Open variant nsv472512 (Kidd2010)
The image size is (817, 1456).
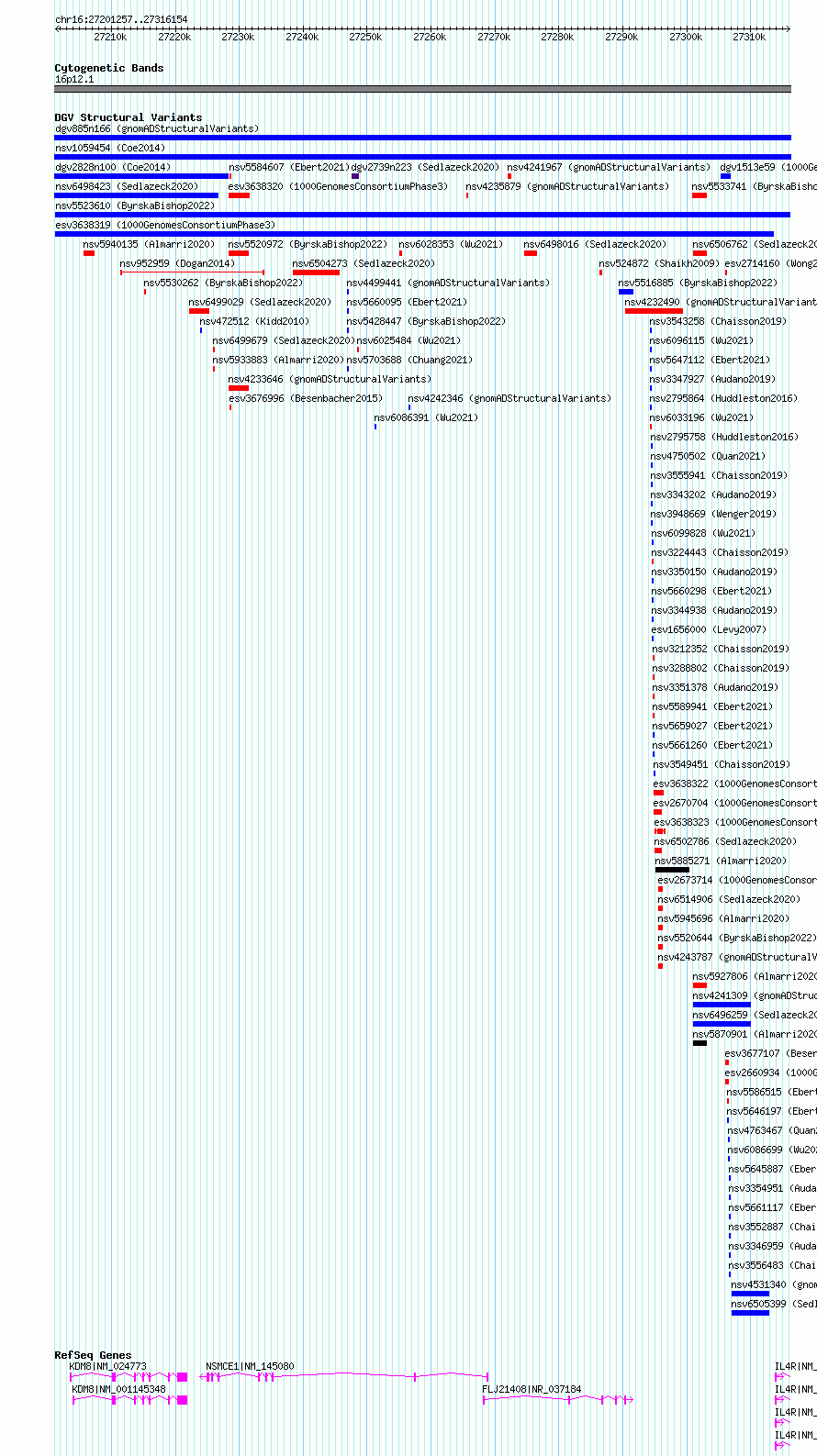255,321
